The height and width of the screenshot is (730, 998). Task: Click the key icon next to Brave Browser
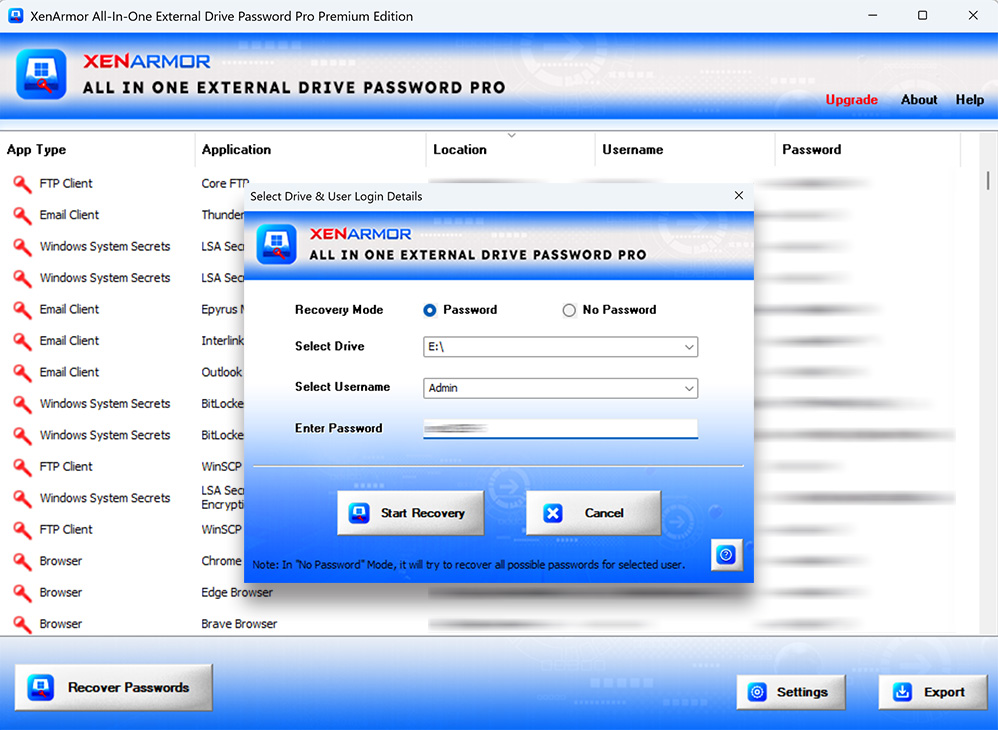point(22,624)
